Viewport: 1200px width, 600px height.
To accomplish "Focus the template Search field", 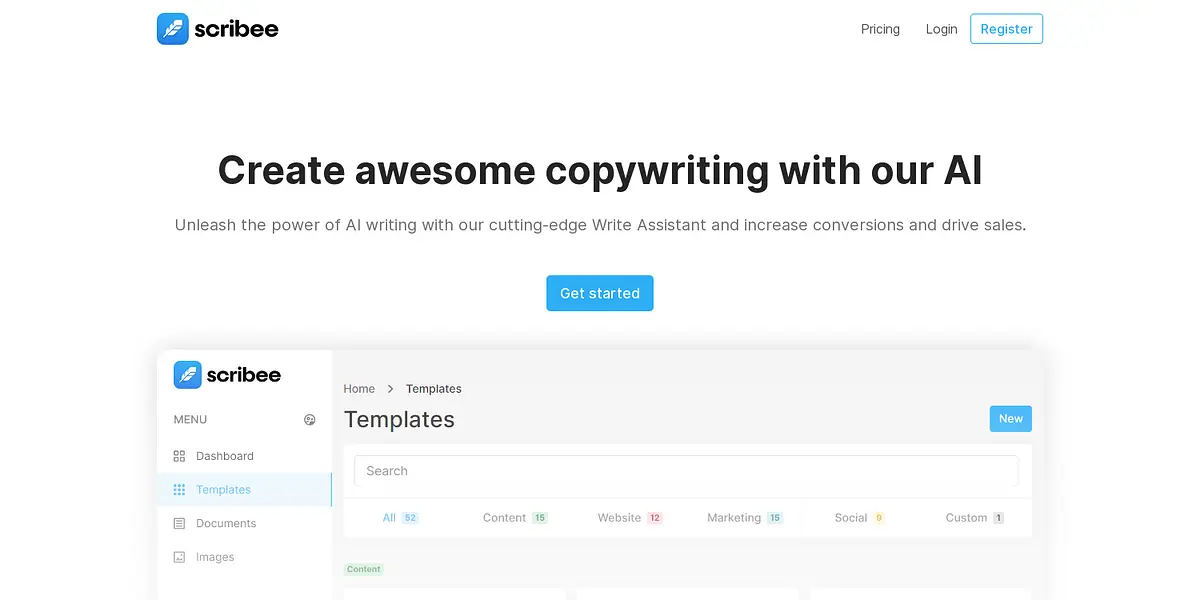I will click(686, 471).
